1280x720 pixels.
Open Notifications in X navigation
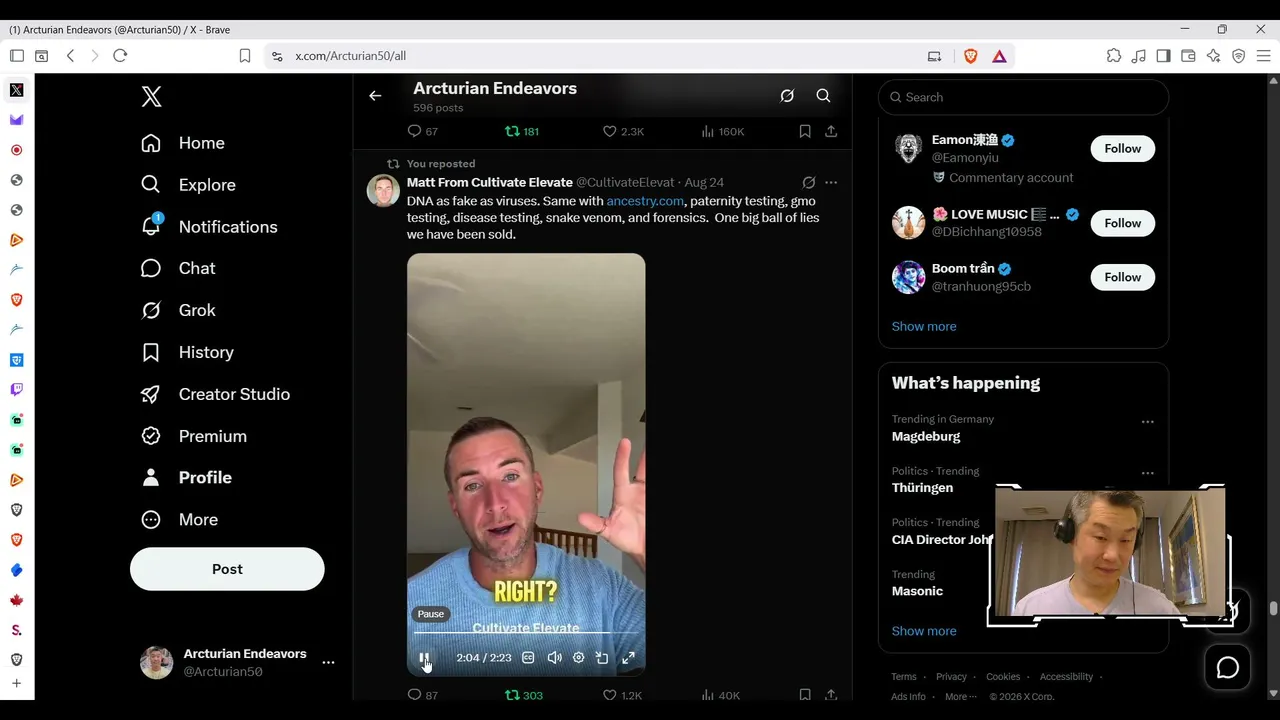click(x=208, y=227)
